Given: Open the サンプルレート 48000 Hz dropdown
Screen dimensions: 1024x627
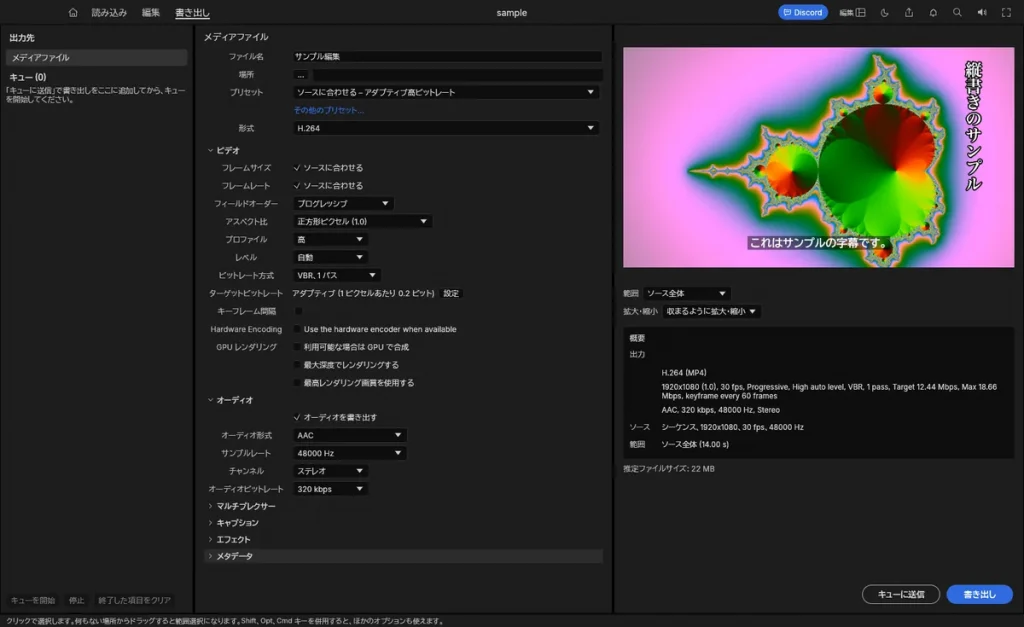Looking at the screenshot, I should [349, 453].
